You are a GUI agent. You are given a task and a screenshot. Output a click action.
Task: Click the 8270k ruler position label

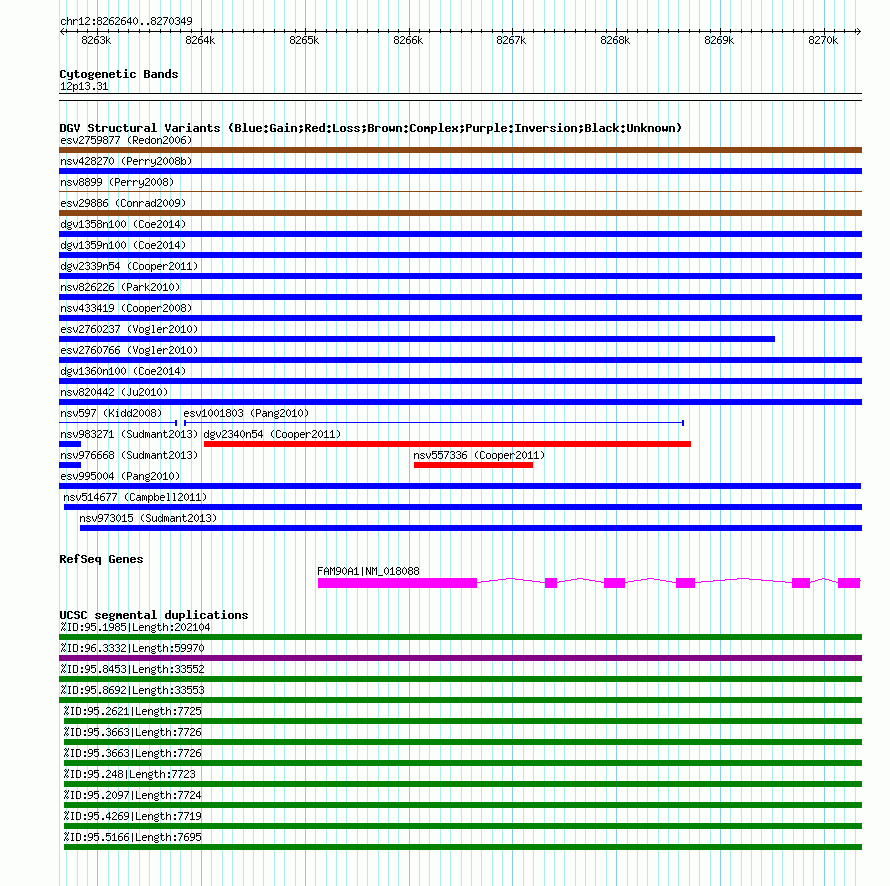pos(823,40)
